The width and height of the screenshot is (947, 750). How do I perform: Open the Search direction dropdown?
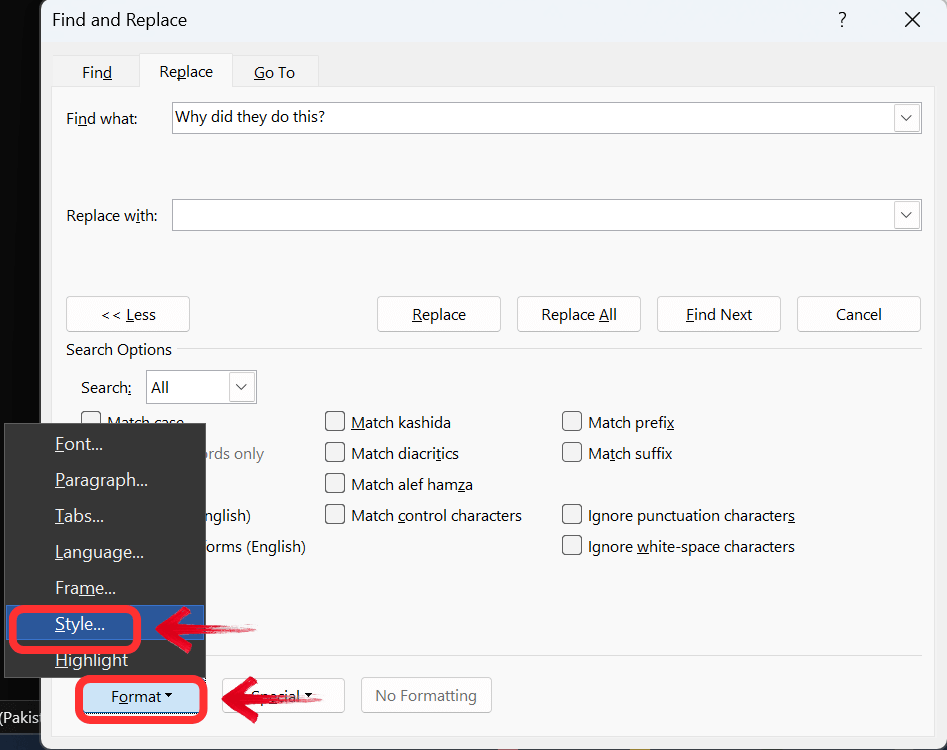[x=240, y=387]
